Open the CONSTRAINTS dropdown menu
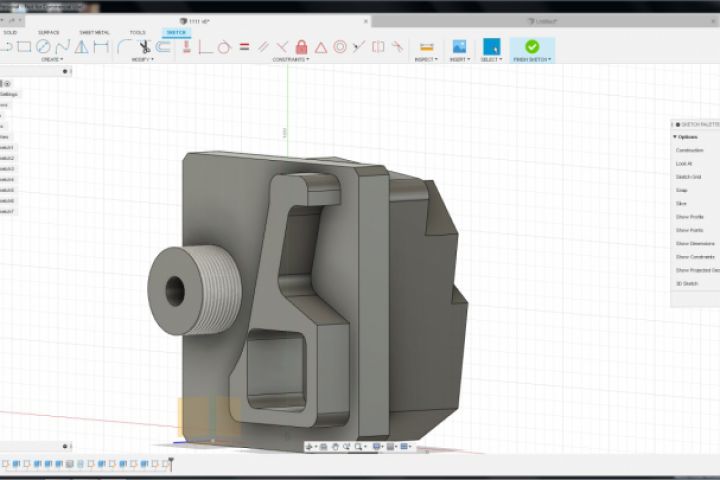 [291, 59]
